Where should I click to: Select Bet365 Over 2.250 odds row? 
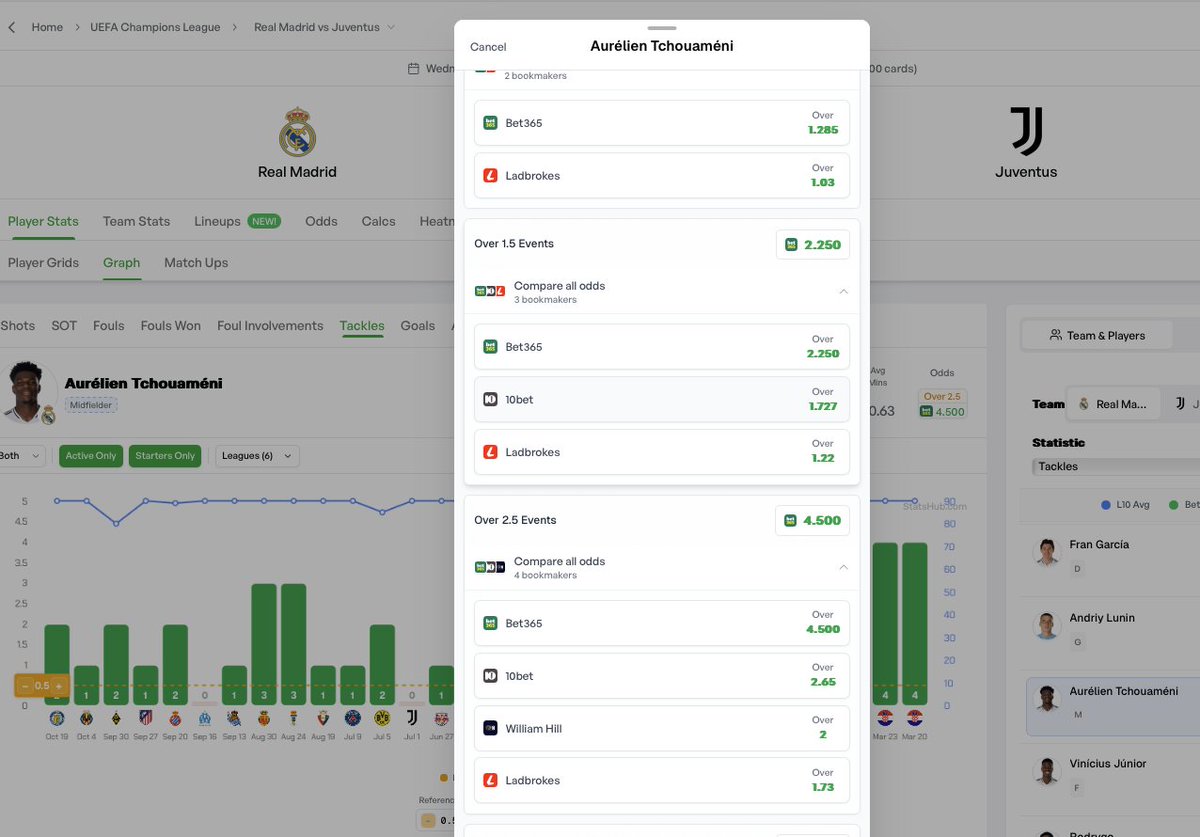[662, 347]
